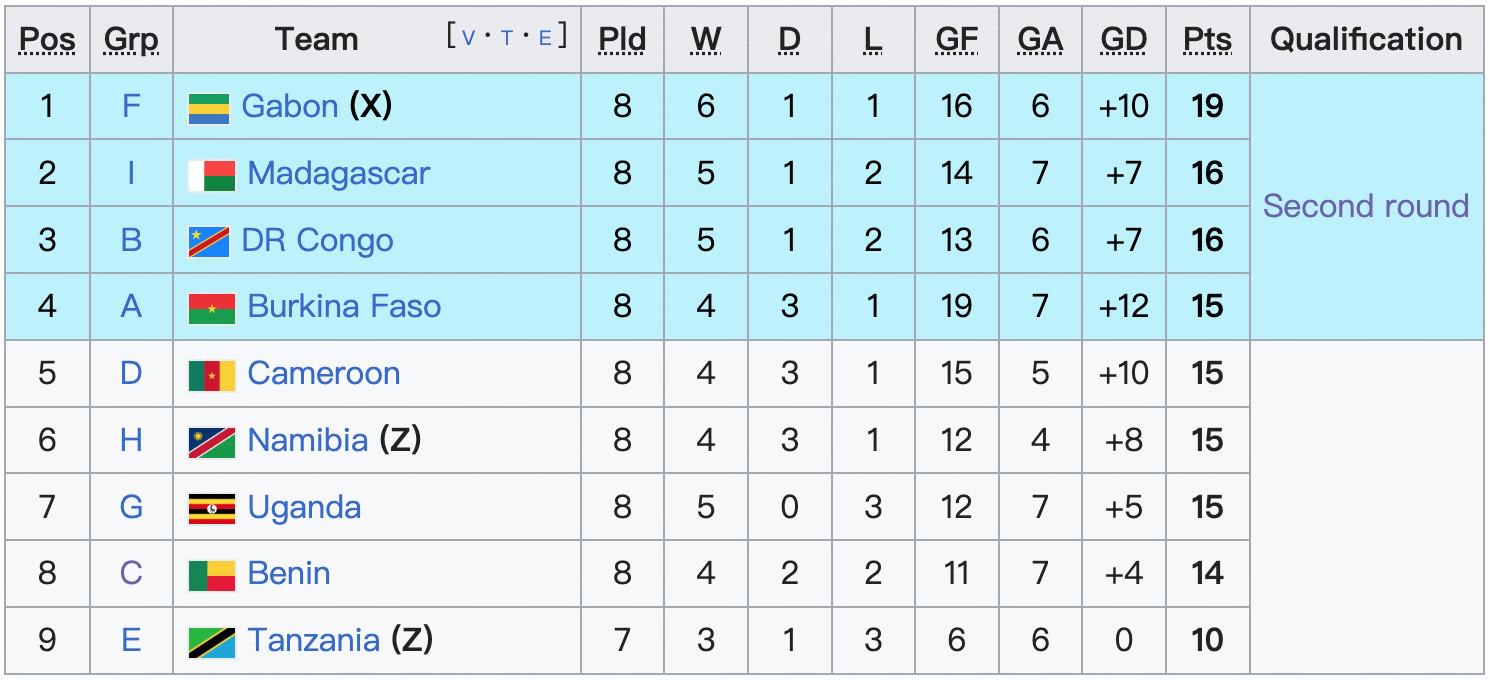
Task: Click the Namibia flag icon
Action: point(212,441)
